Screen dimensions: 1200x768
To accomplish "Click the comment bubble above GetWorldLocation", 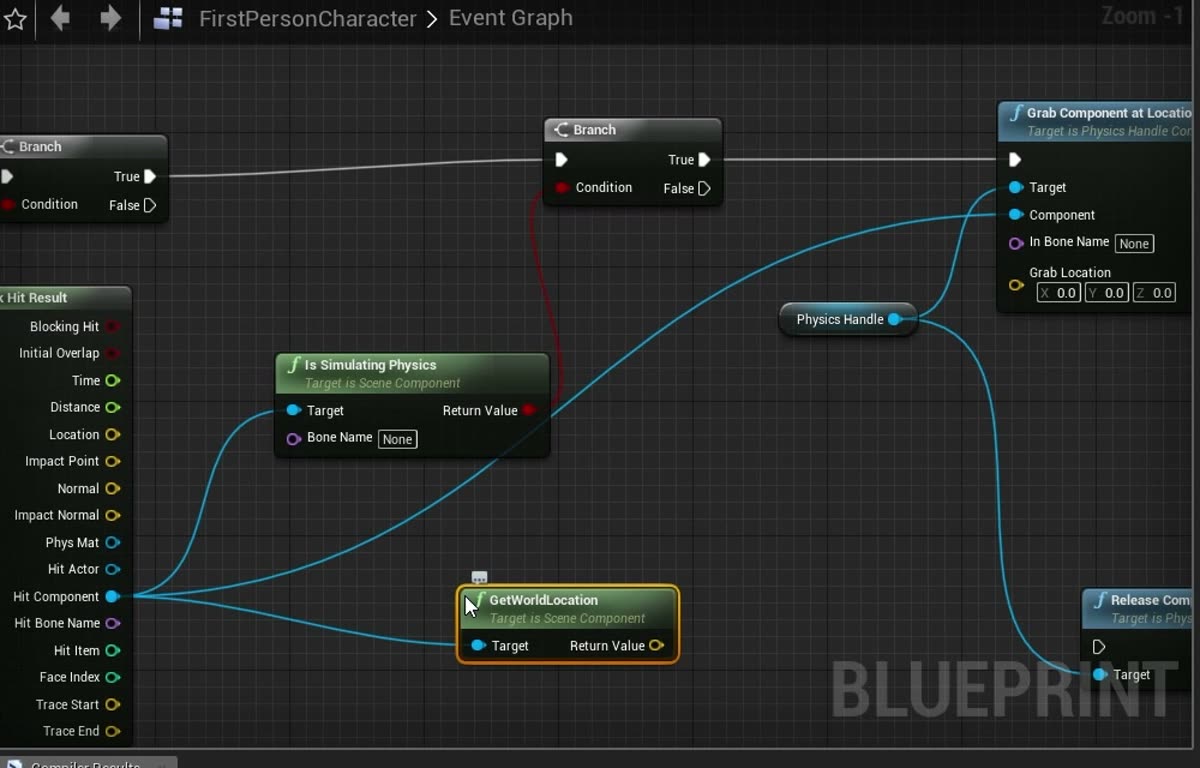I will click(479, 577).
